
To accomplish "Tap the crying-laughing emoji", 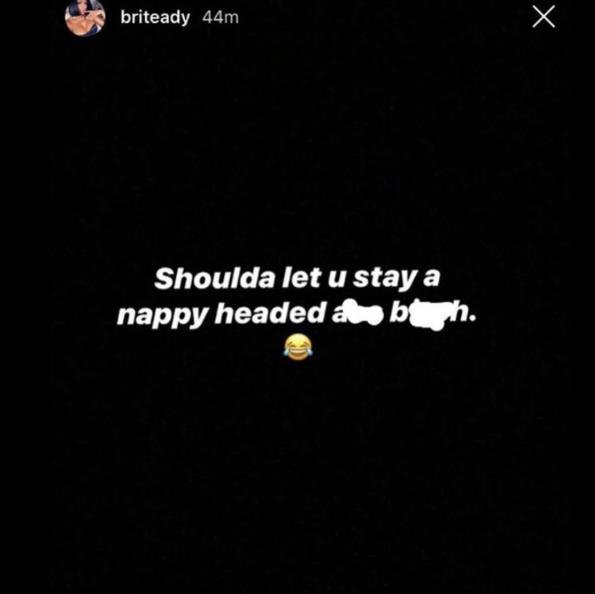I will click(x=298, y=347).
